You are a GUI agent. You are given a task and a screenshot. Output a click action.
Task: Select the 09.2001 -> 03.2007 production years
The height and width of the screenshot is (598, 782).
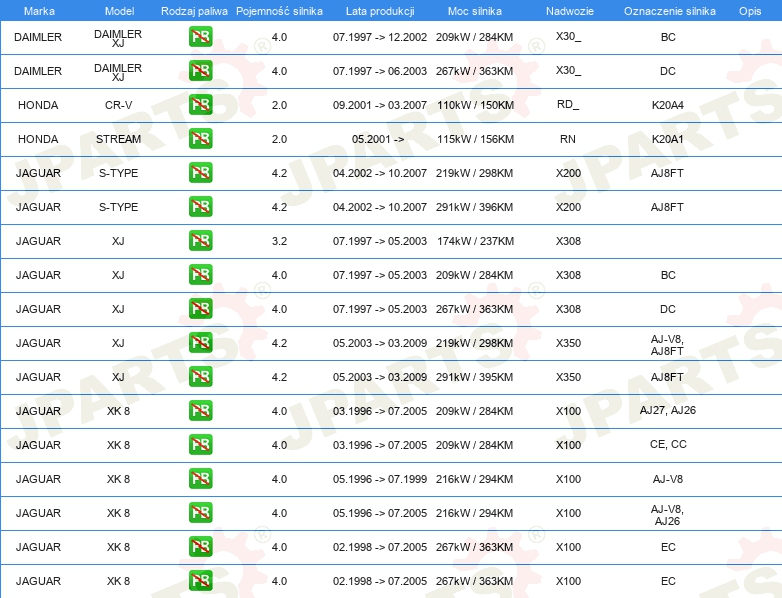click(380, 105)
